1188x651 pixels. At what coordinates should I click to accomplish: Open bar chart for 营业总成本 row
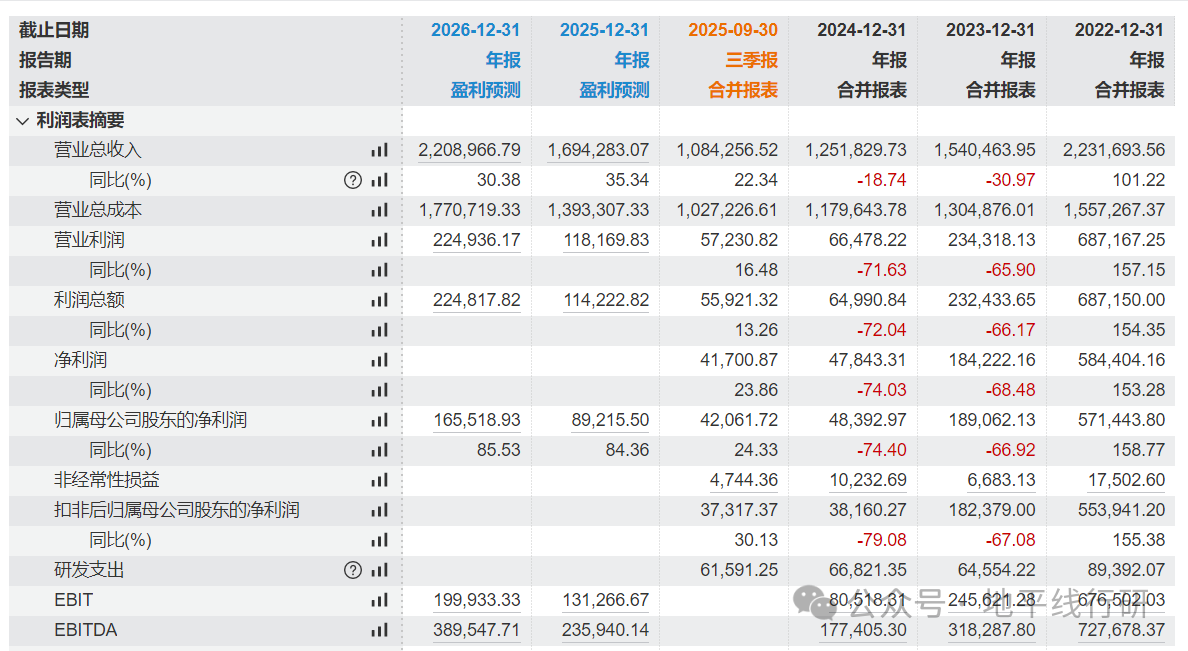point(379,210)
